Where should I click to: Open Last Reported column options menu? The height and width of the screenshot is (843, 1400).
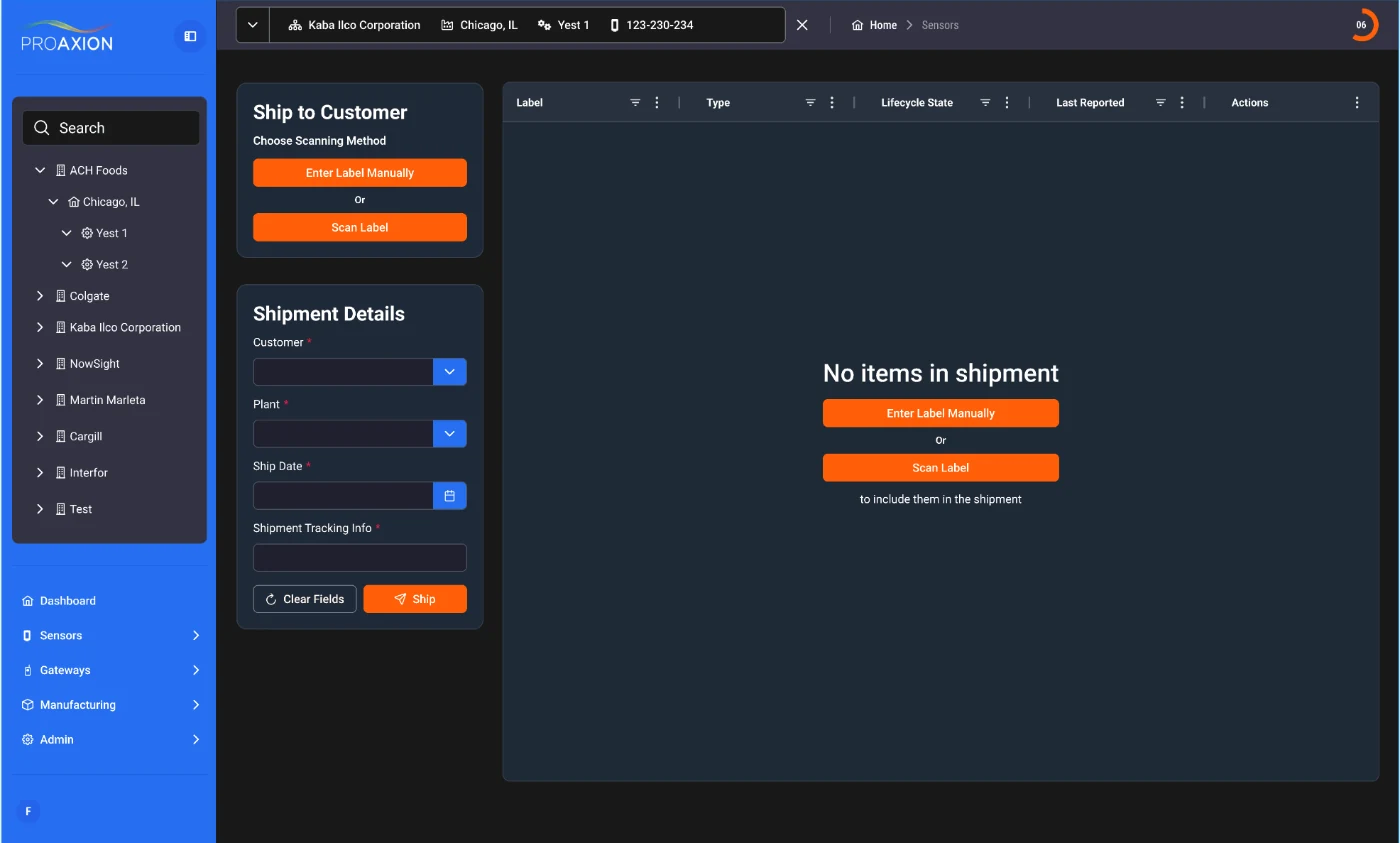tap(1182, 103)
